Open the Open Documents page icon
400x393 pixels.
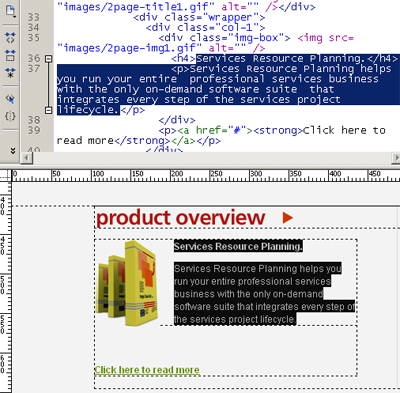coord(10,11)
